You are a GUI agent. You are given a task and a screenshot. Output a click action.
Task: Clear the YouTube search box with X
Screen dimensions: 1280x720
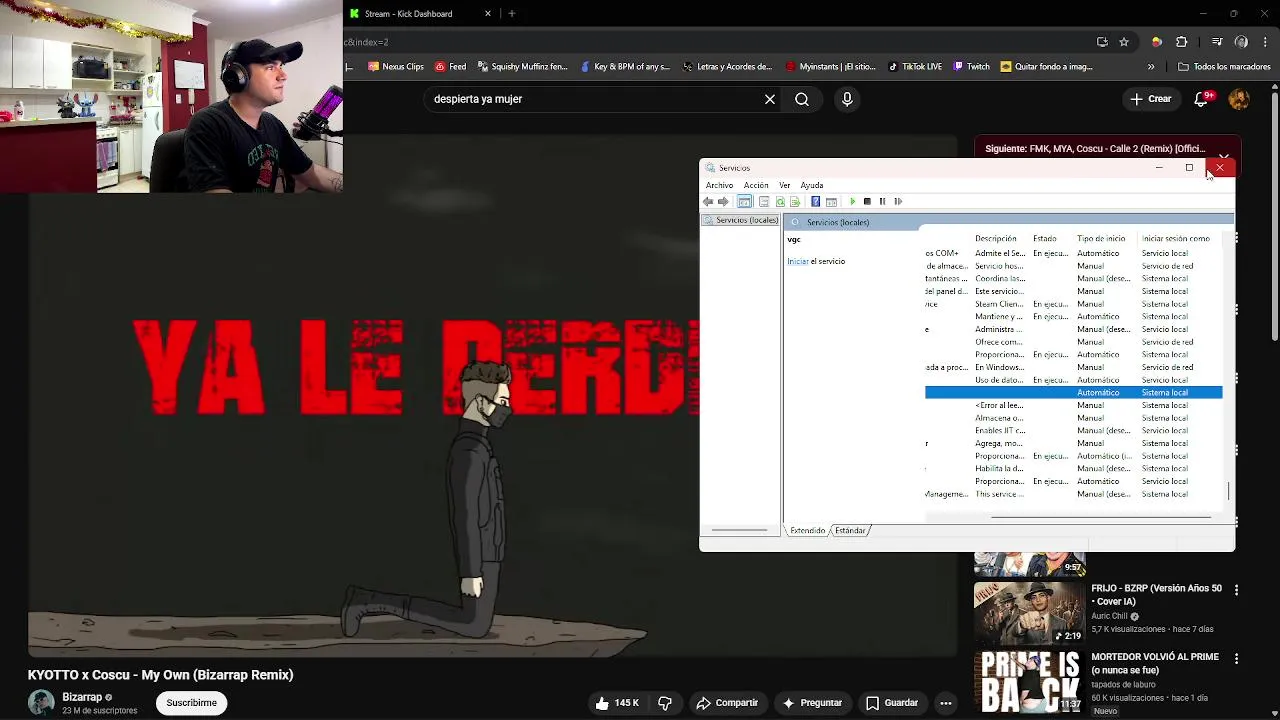770,99
